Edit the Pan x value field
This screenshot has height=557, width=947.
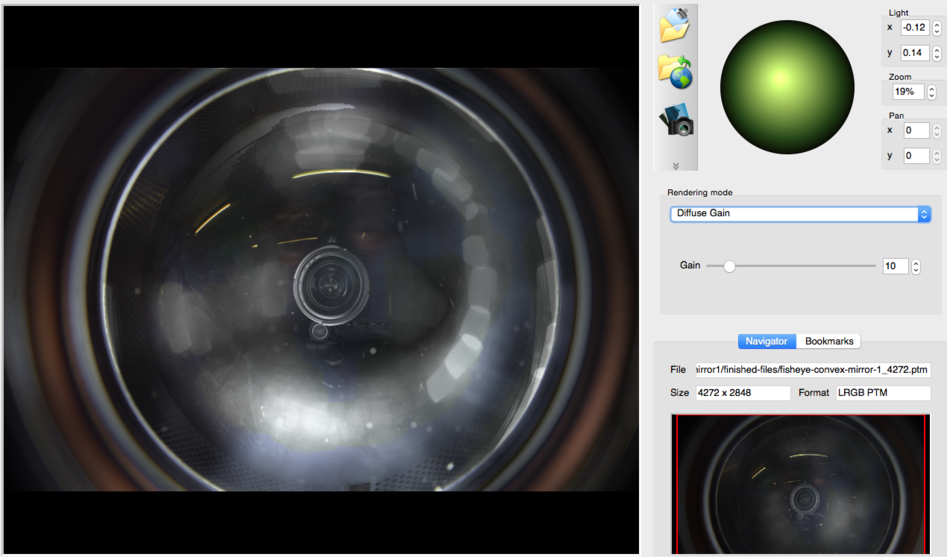[916, 130]
